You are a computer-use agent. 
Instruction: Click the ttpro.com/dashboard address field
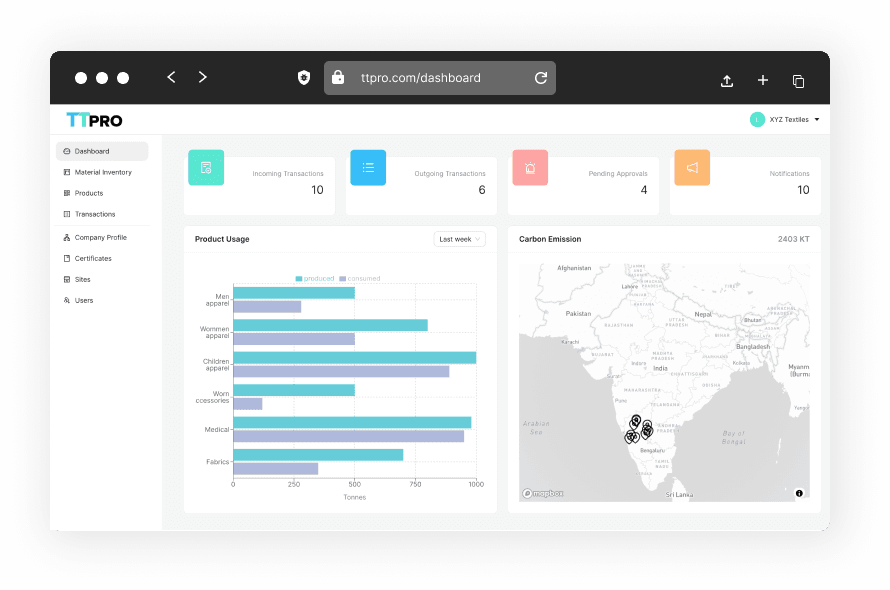coord(440,78)
